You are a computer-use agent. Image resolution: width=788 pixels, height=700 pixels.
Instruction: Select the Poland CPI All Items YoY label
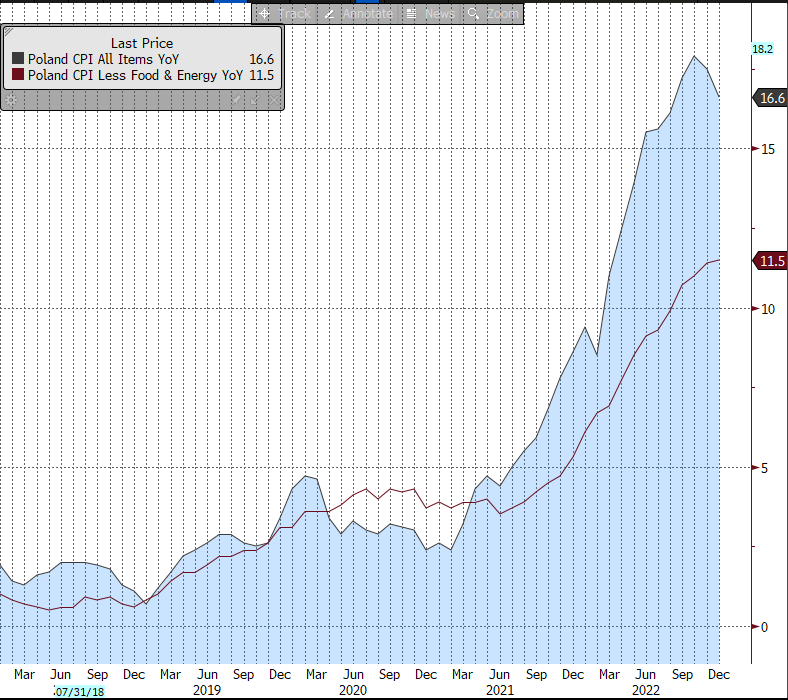(103, 59)
